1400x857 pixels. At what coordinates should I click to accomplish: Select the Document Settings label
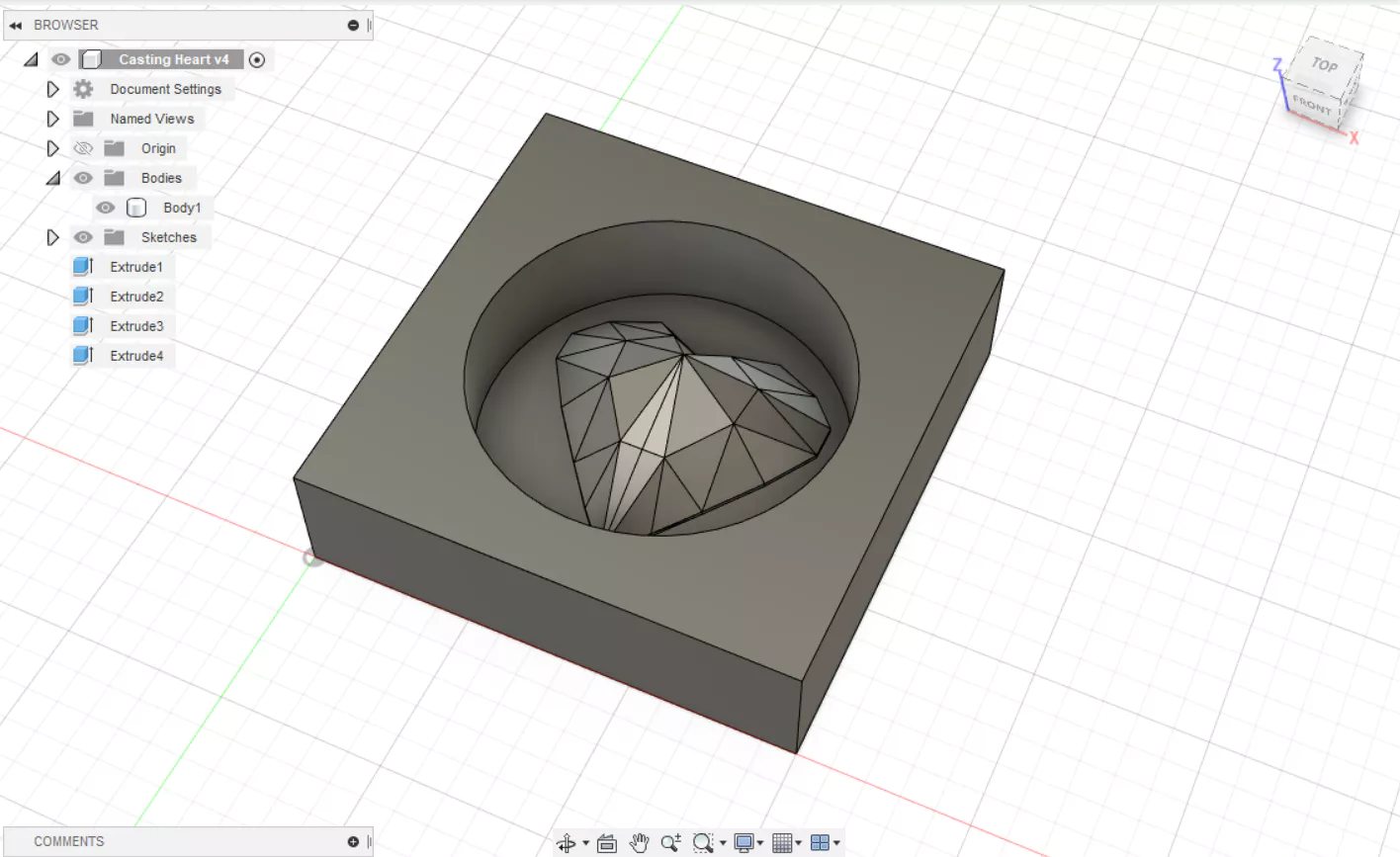tap(166, 89)
